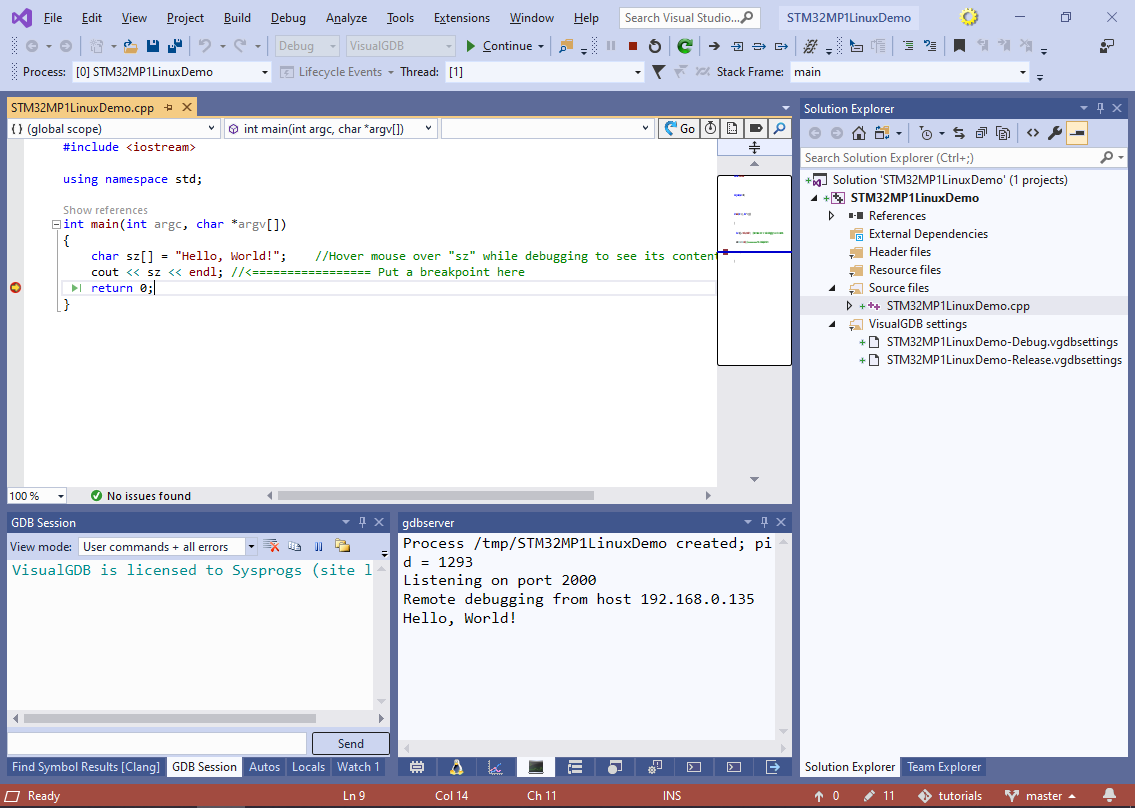Save the current file disk icon
The height and width of the screenshot is (808, 1135).
[153, 46]
